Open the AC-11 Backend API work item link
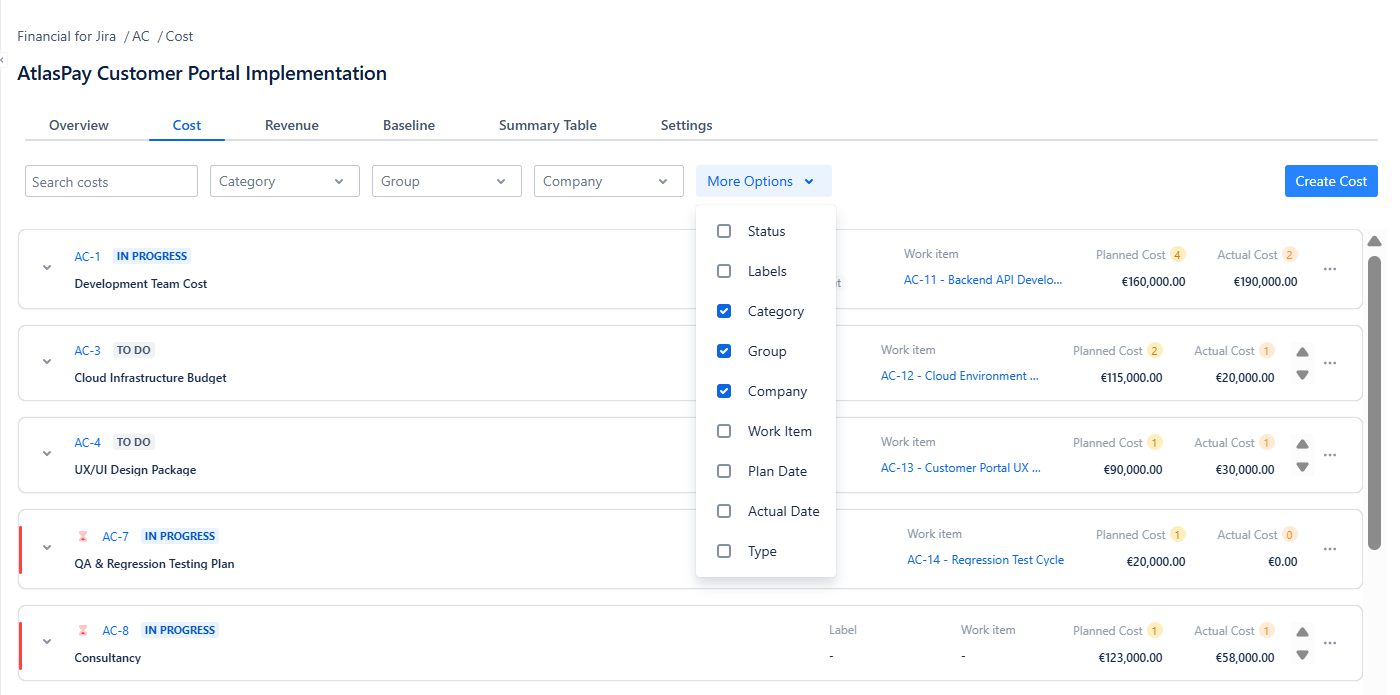This screenshot has width=1400, height=695. click(983, 280)
